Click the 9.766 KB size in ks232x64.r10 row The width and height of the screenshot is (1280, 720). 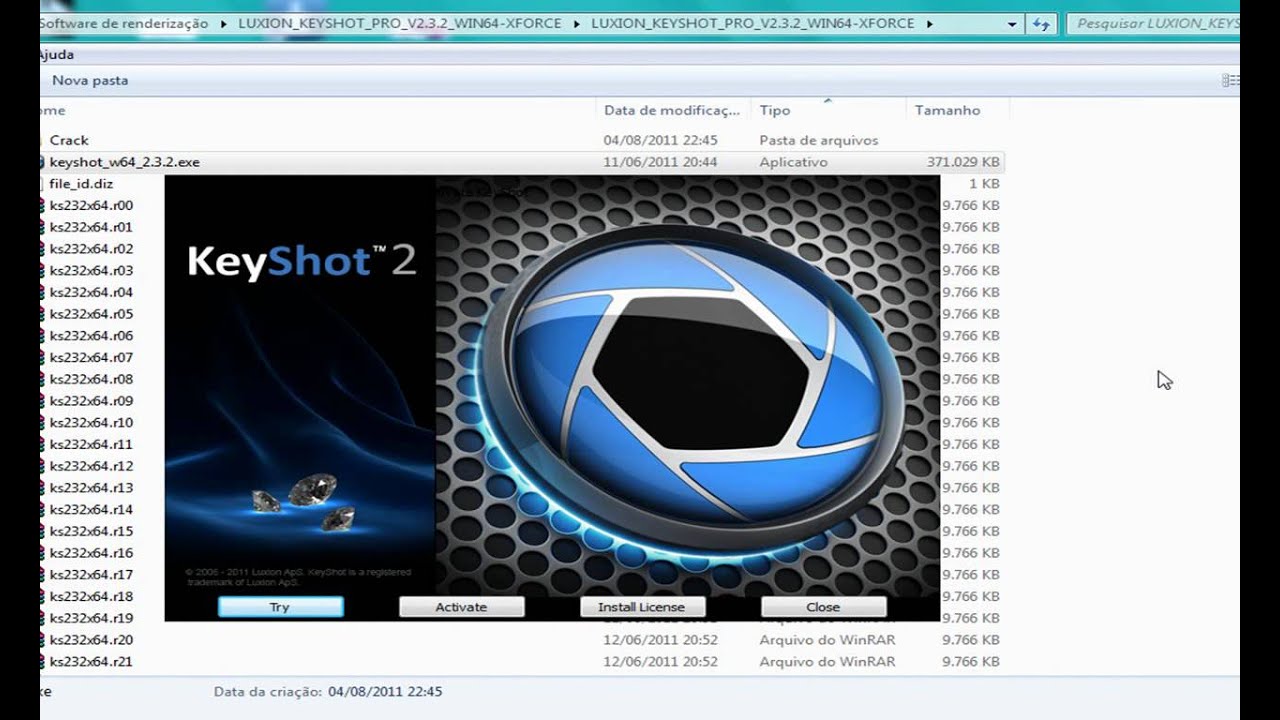pyautogui.click(x=970, y=423)
